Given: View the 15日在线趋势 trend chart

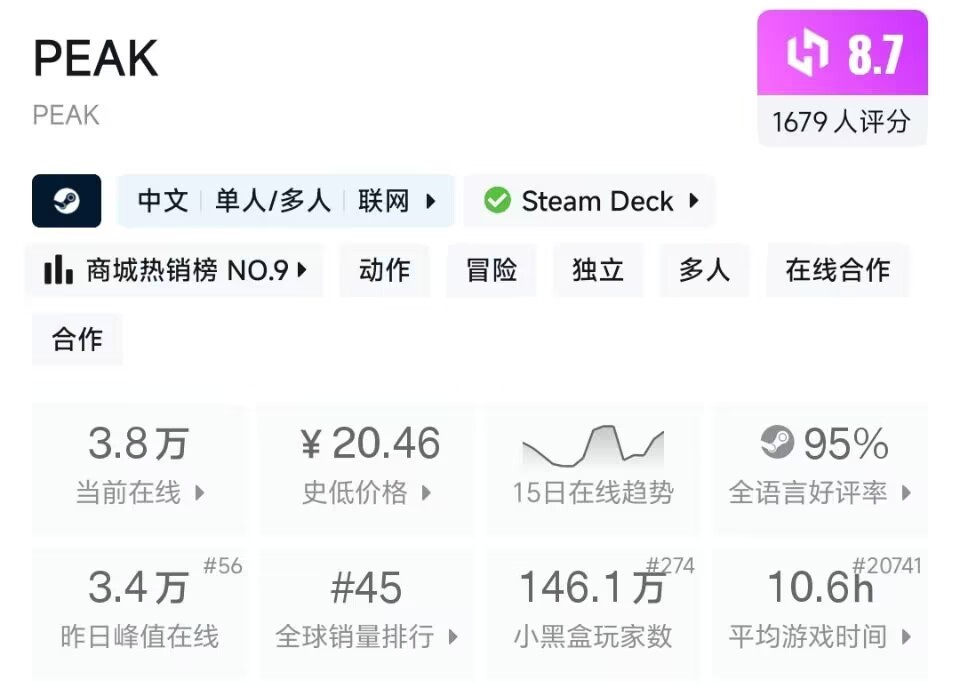Looking at the screenshot, I should pos(593,468).
